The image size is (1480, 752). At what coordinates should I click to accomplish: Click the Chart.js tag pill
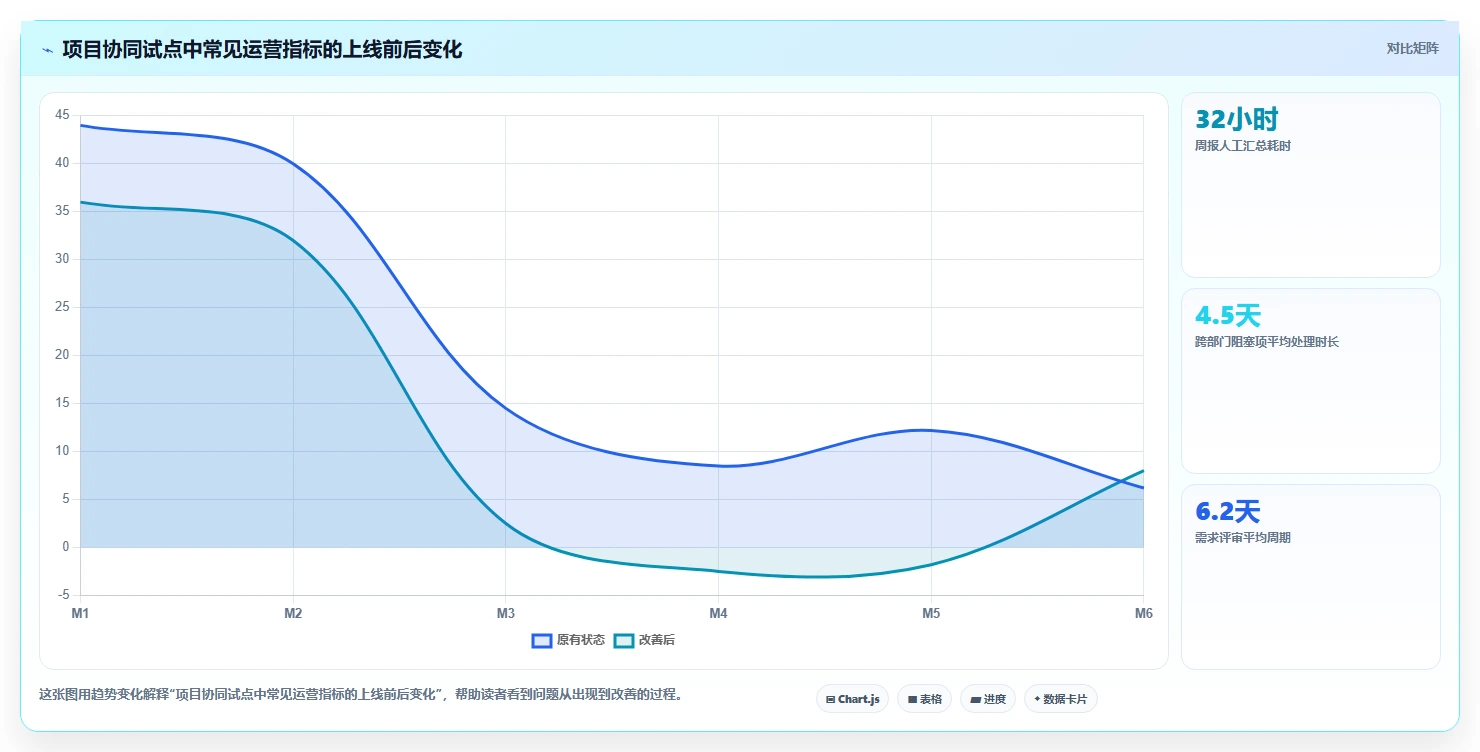tap(852, 699)
